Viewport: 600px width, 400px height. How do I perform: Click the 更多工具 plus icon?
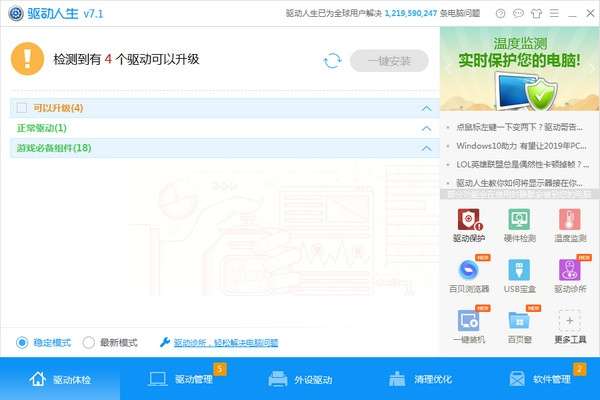tap(570, 321)
